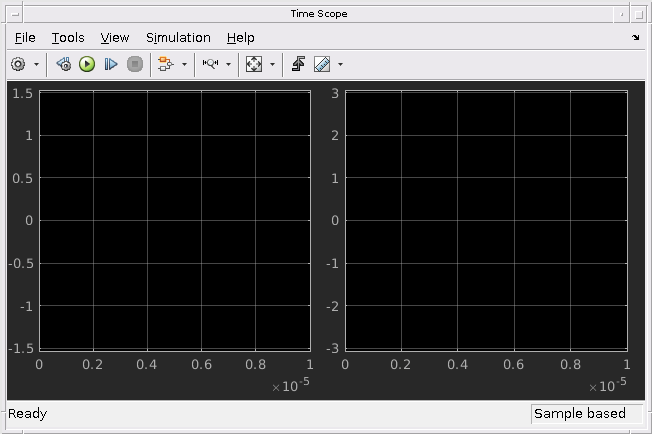Viewport: 652px width, 434px height.
Task: Open the View menu
Action: coord(115,38)
